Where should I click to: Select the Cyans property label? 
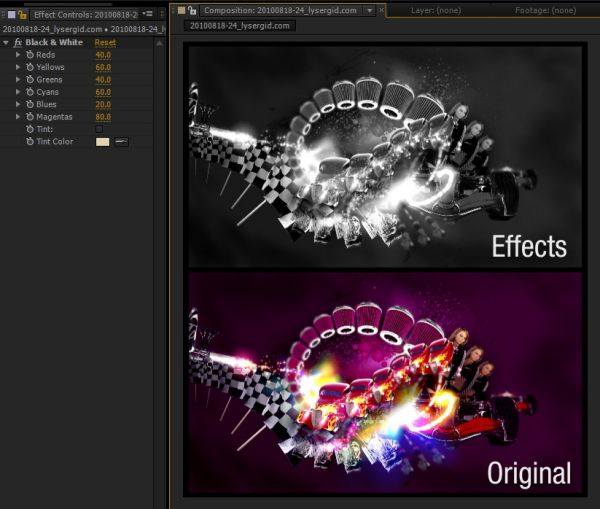click(x=47, y=92)
